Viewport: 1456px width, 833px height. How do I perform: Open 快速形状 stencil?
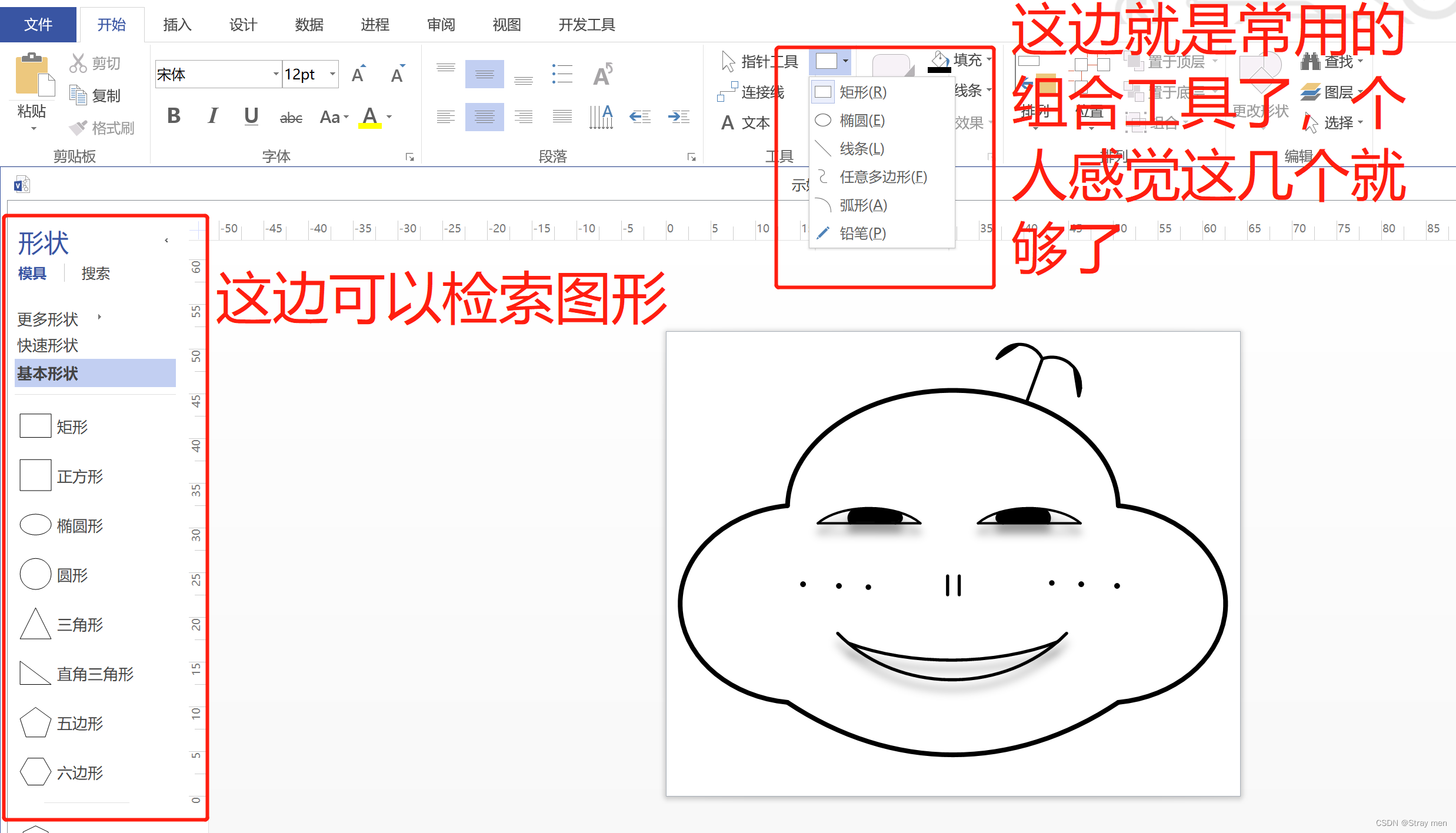click(47, 345)
